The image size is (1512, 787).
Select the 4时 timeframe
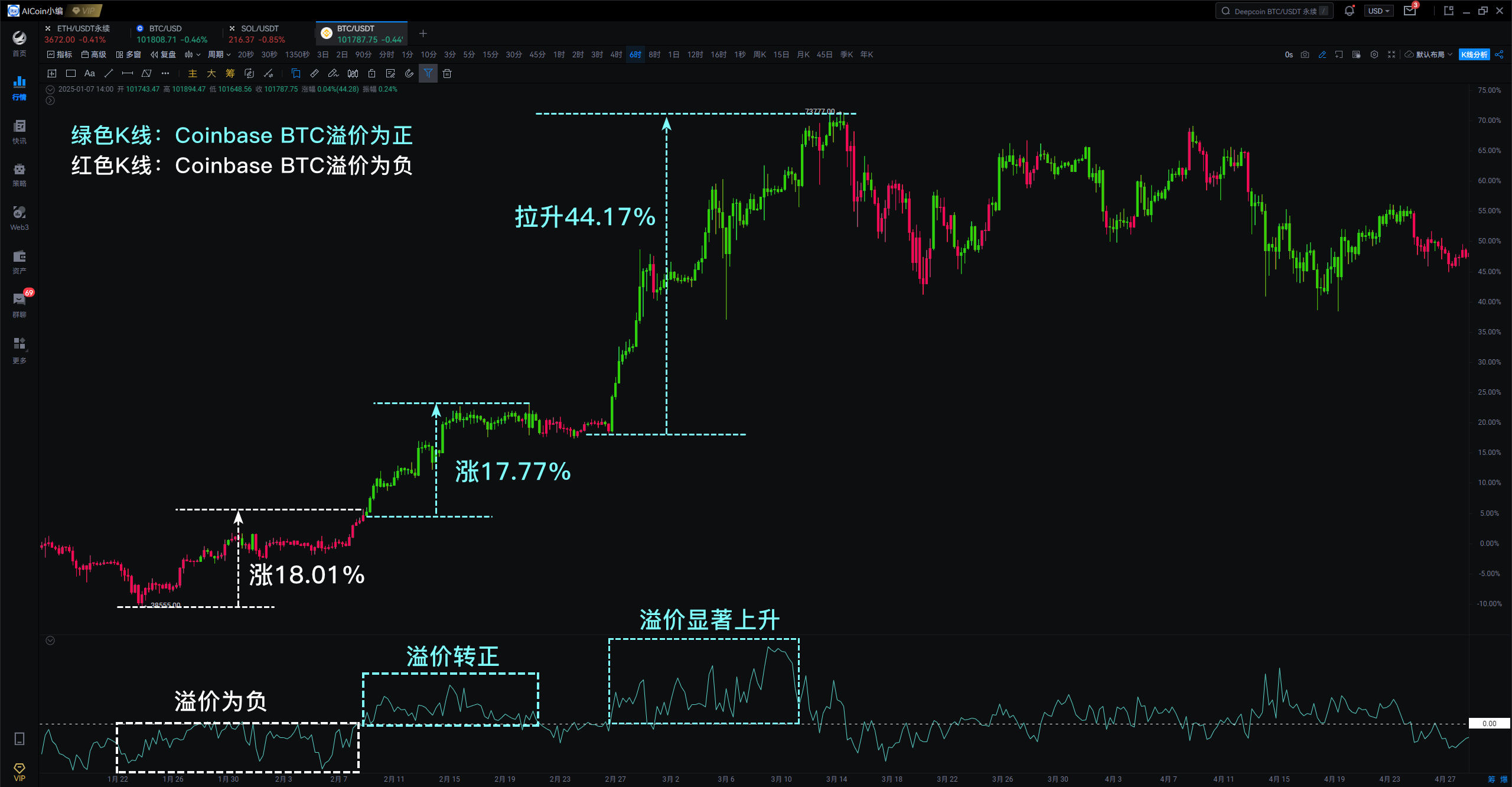coord(616,54)
